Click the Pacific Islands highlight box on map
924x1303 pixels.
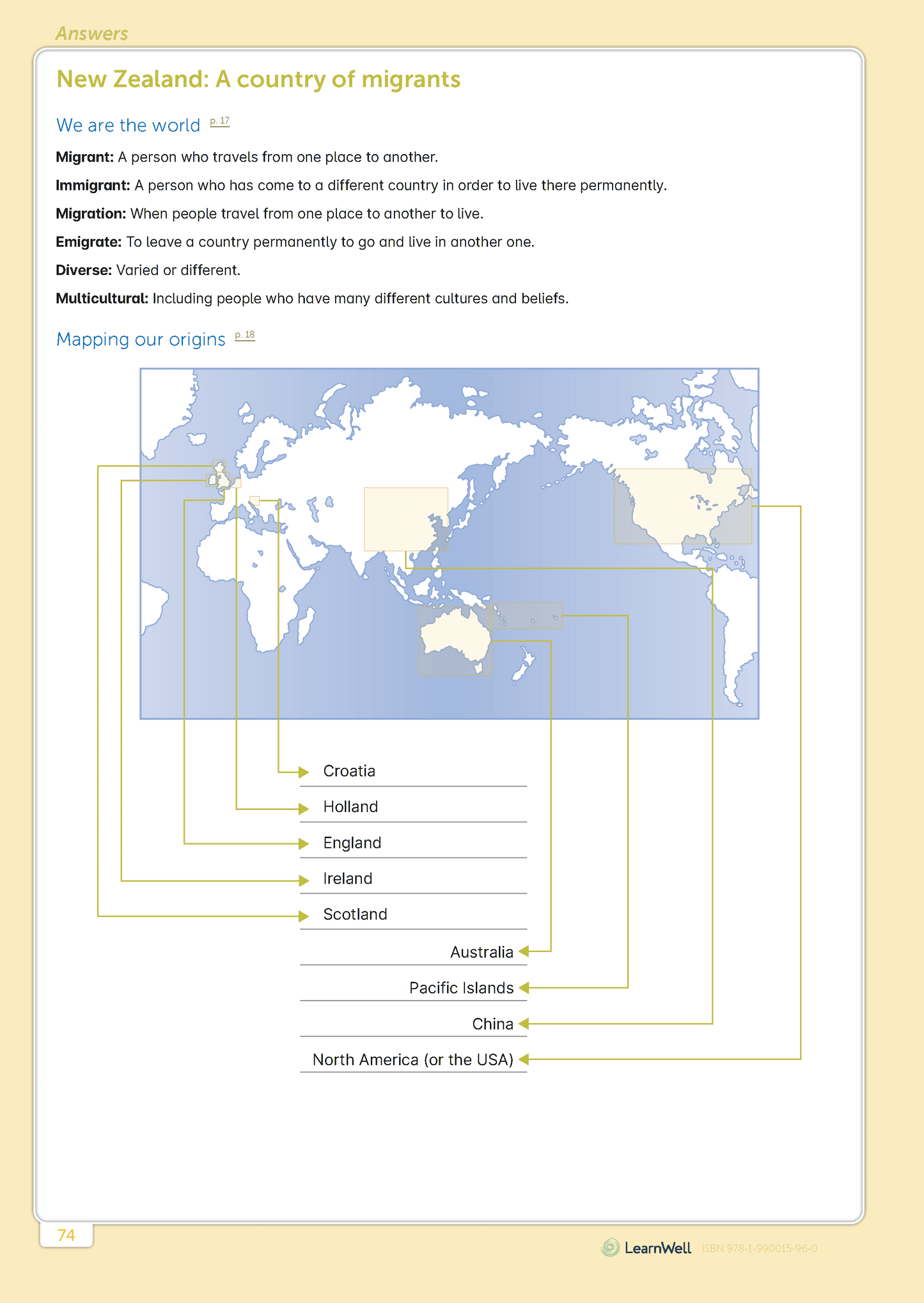526,615
